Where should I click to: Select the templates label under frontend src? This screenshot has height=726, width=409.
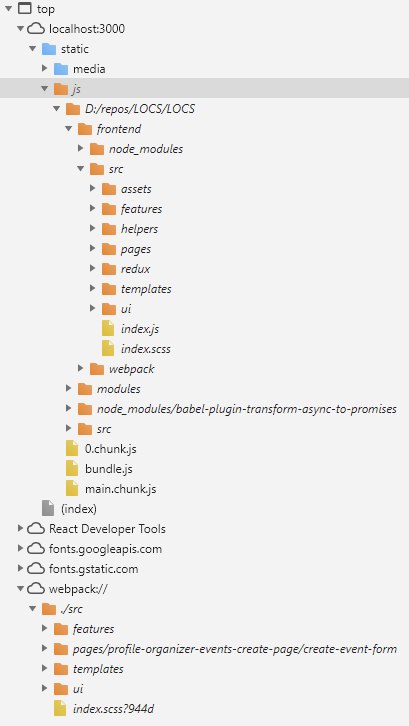[146, 289]
